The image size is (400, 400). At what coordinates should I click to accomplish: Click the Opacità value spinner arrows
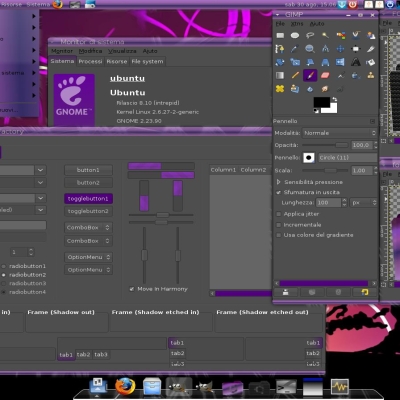tap(376, 145)
